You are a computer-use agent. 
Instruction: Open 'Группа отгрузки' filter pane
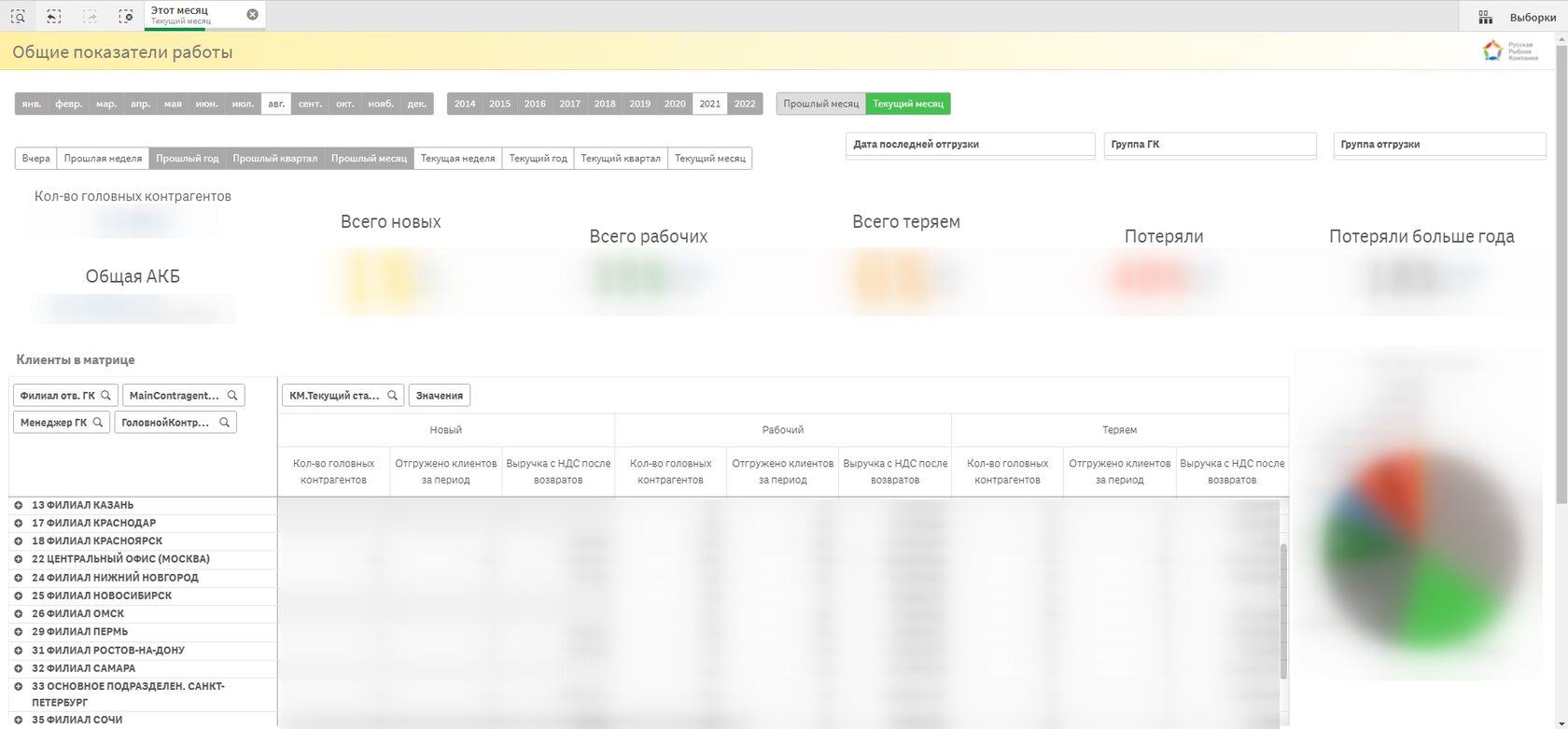(1439, 145)
